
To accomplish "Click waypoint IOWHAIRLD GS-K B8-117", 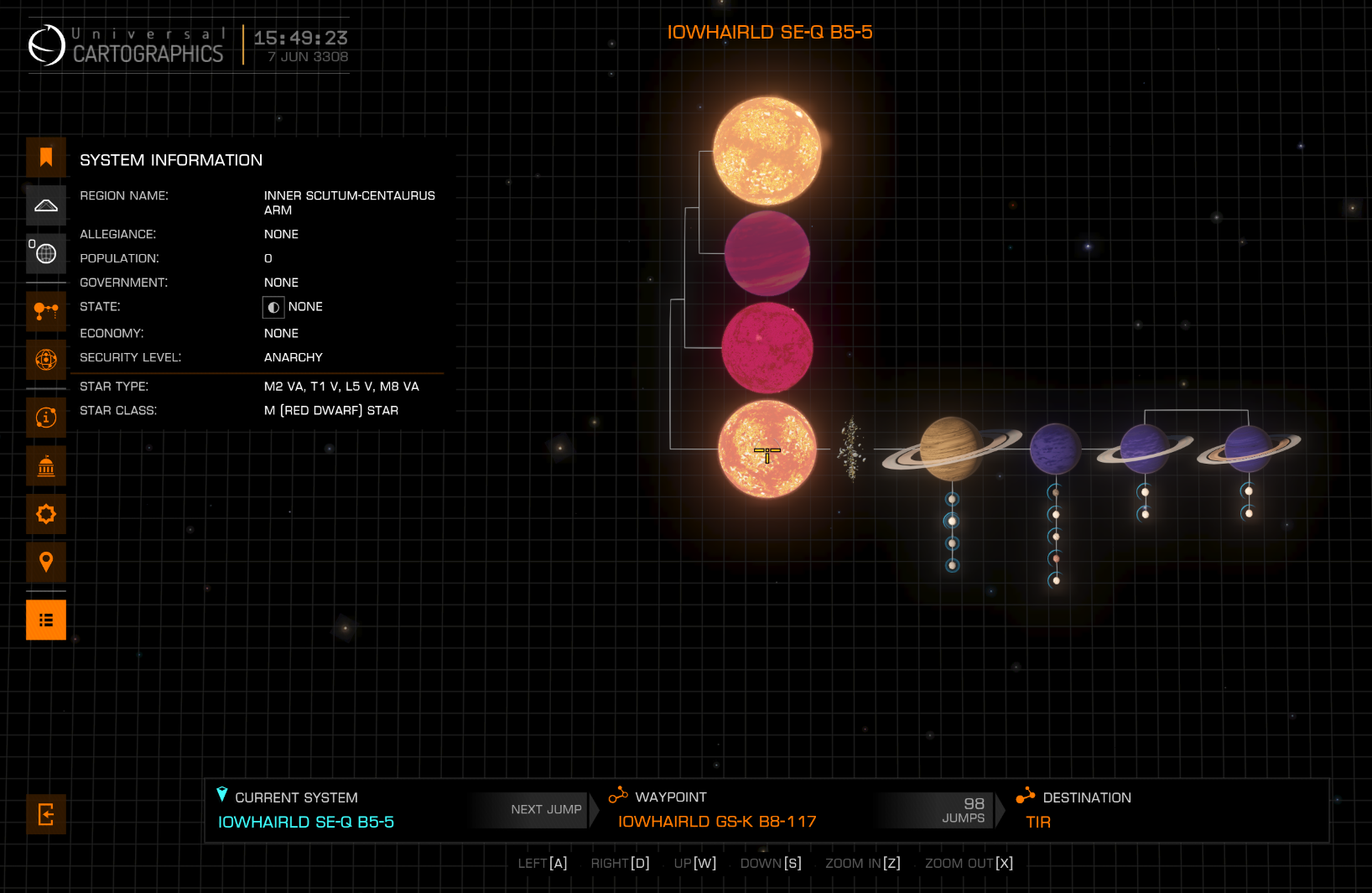I will 717,822.
